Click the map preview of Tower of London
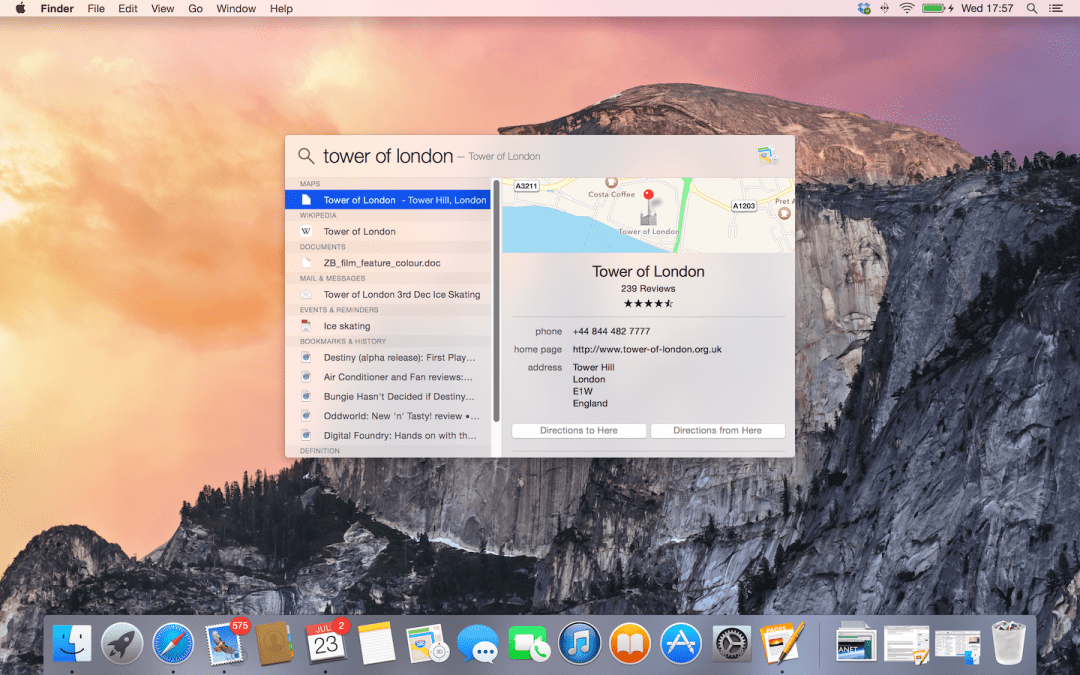Viewport: 1080px width, 675px height. 648,215
